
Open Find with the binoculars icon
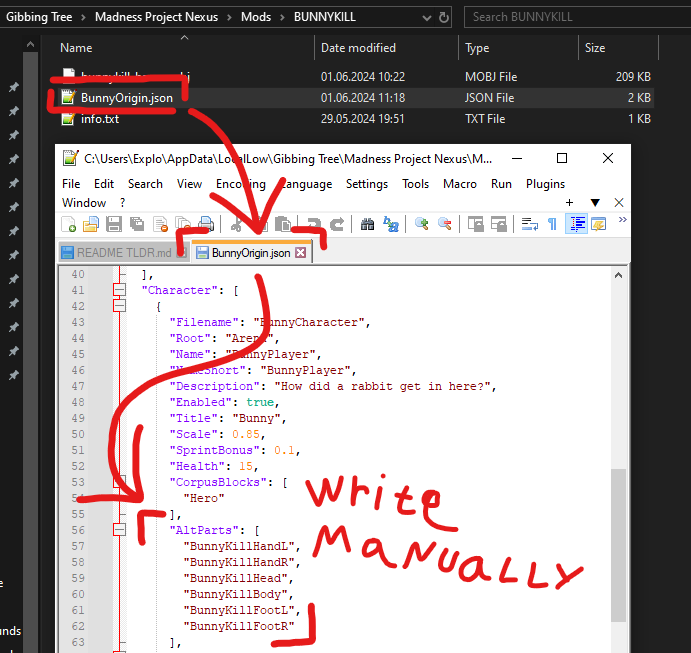click(x=367, y=224)
